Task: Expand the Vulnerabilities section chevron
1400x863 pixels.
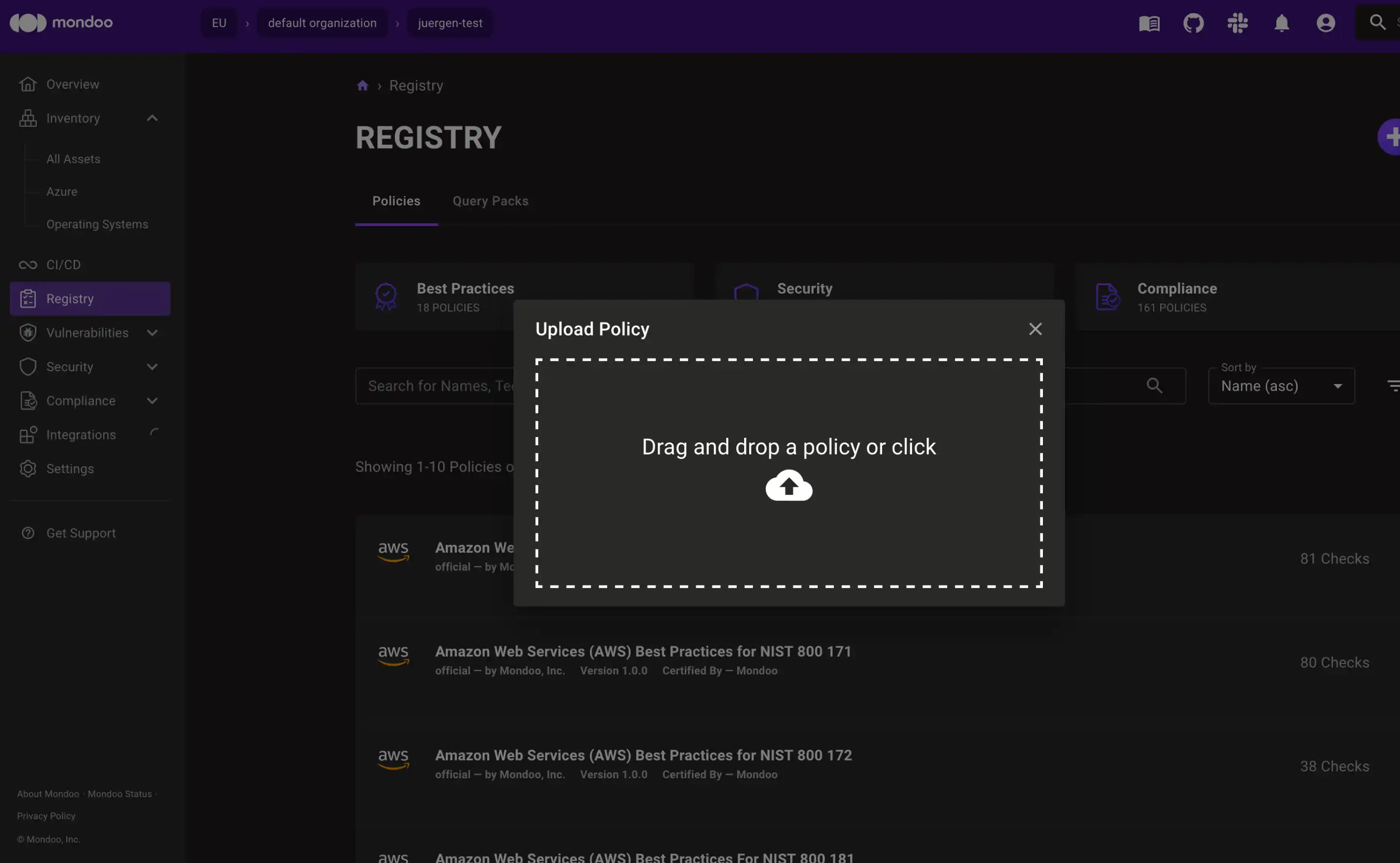Action: point(152,333)
